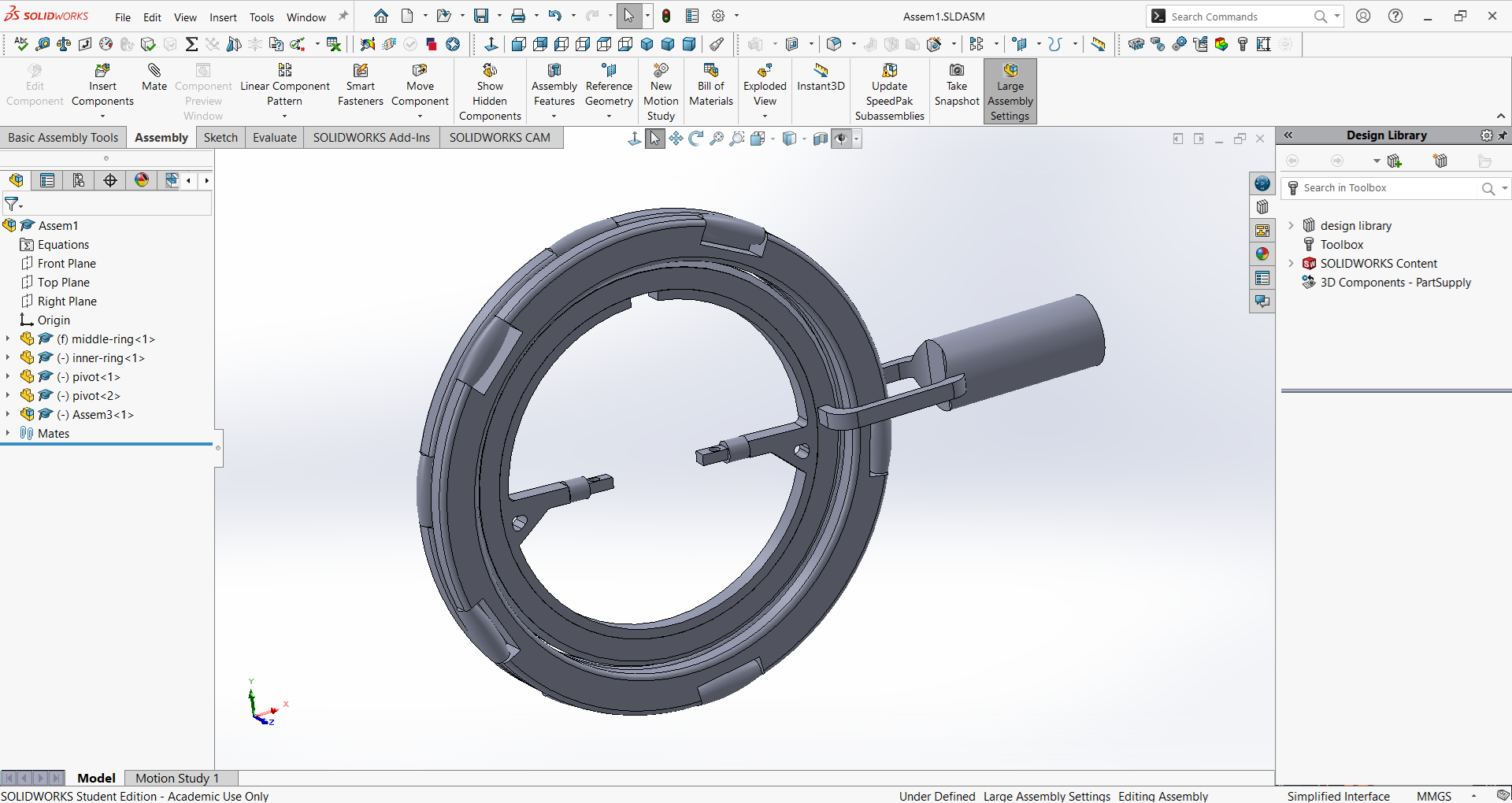
Task: Click the MMGS unit system button
Action: [x=1433, y=796]
